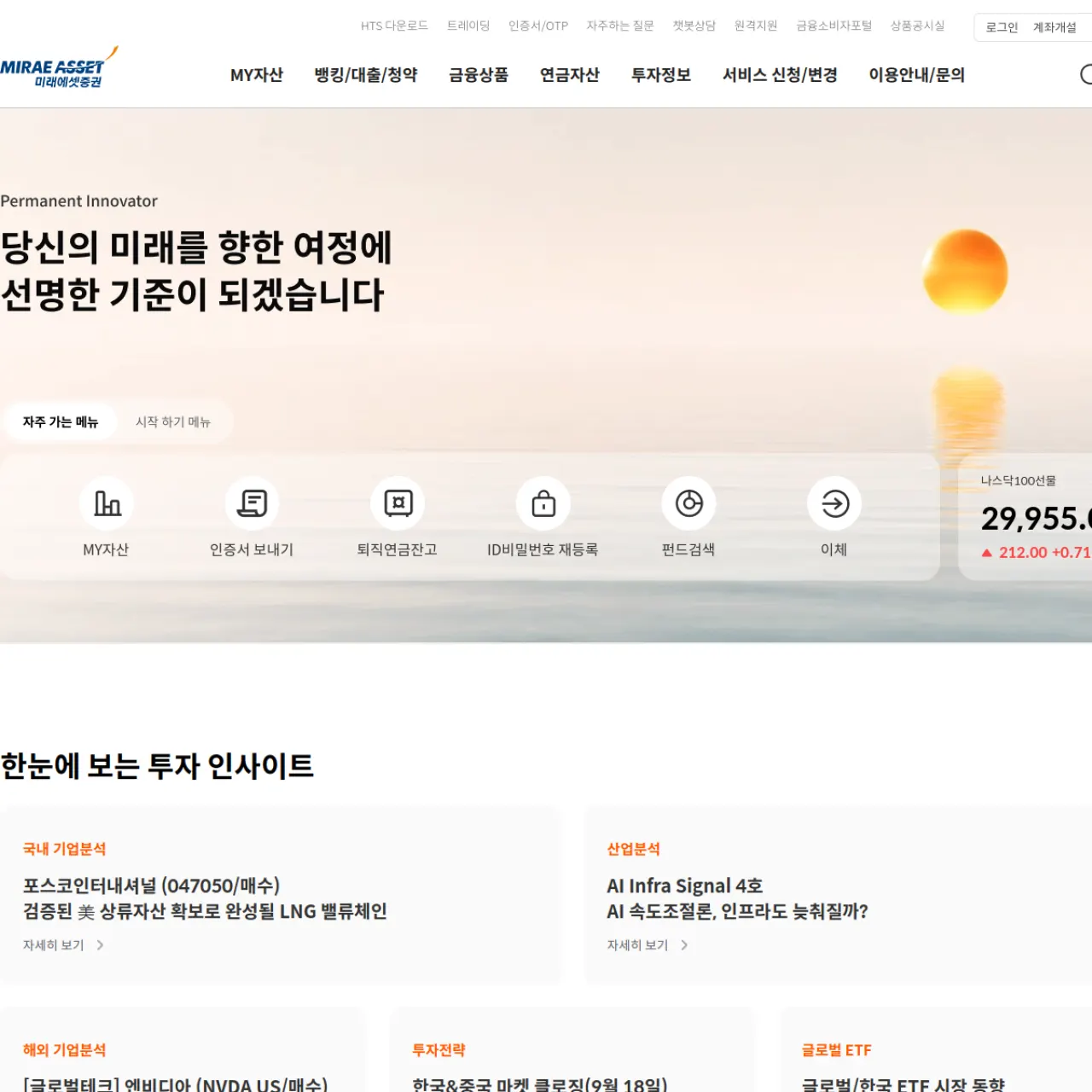Open the MY자산 main menu
Screen dimensions: 1092x1092
coord(257,75)
